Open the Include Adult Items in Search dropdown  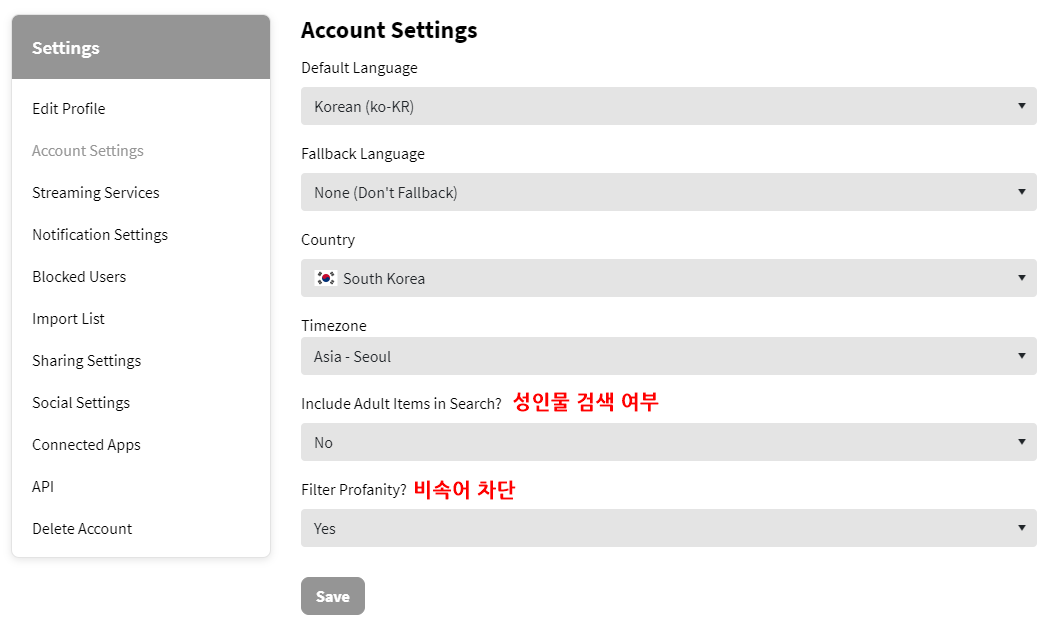(668, 442)
